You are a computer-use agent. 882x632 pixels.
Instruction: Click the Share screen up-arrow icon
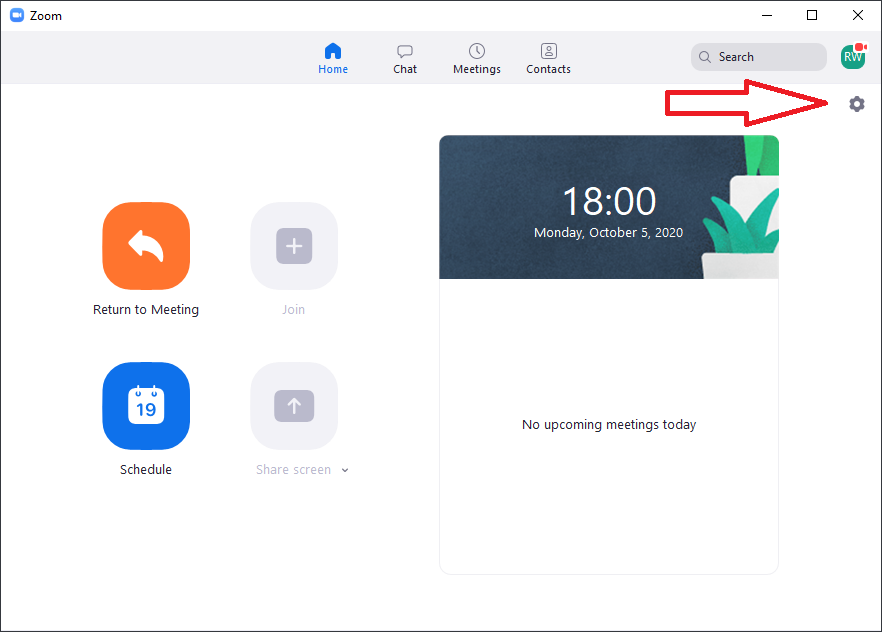(294, 406)
